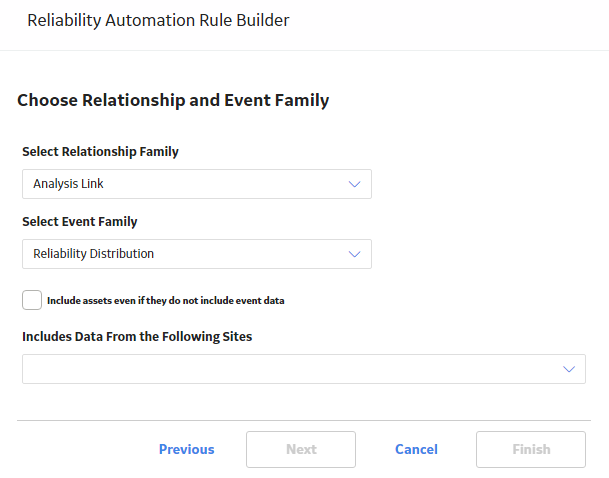Select the 'Analysis Link' value text
The width and height of the screenshot is (609, 478).
[x=68, y=184]
